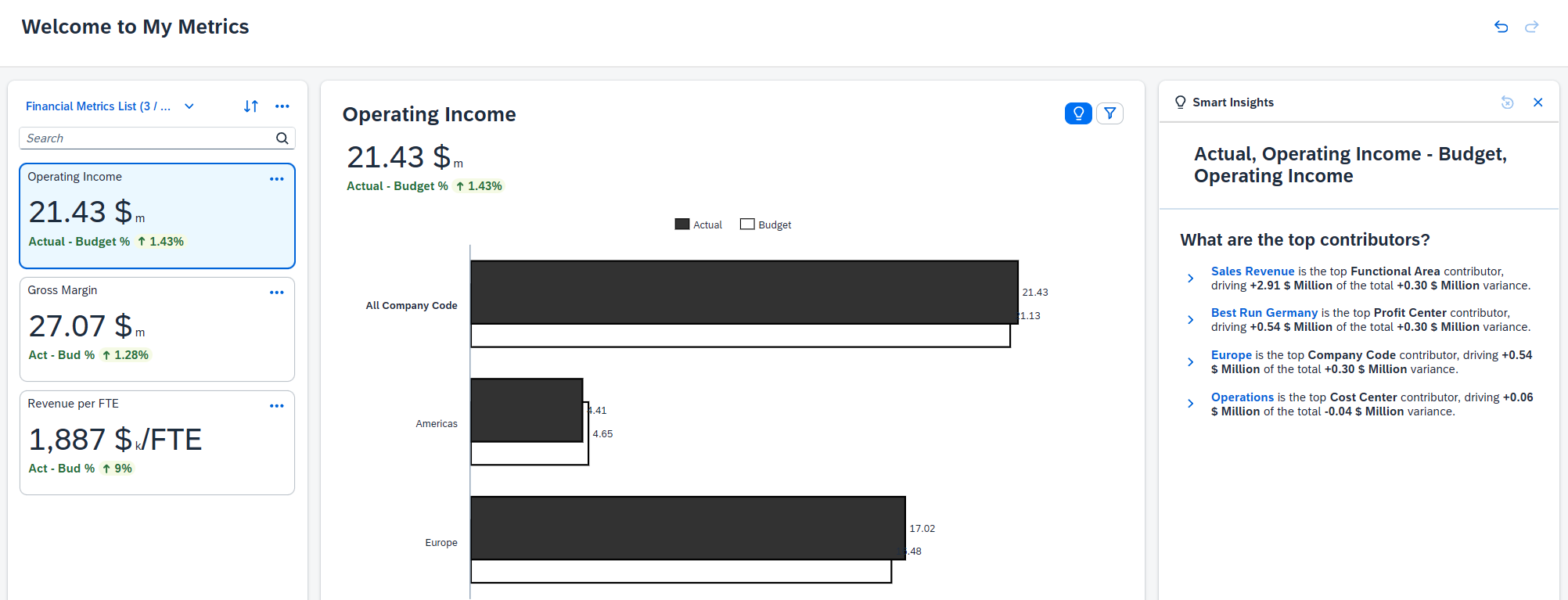
Task: Click the redo icon in the header
Action: (1531, 27)
